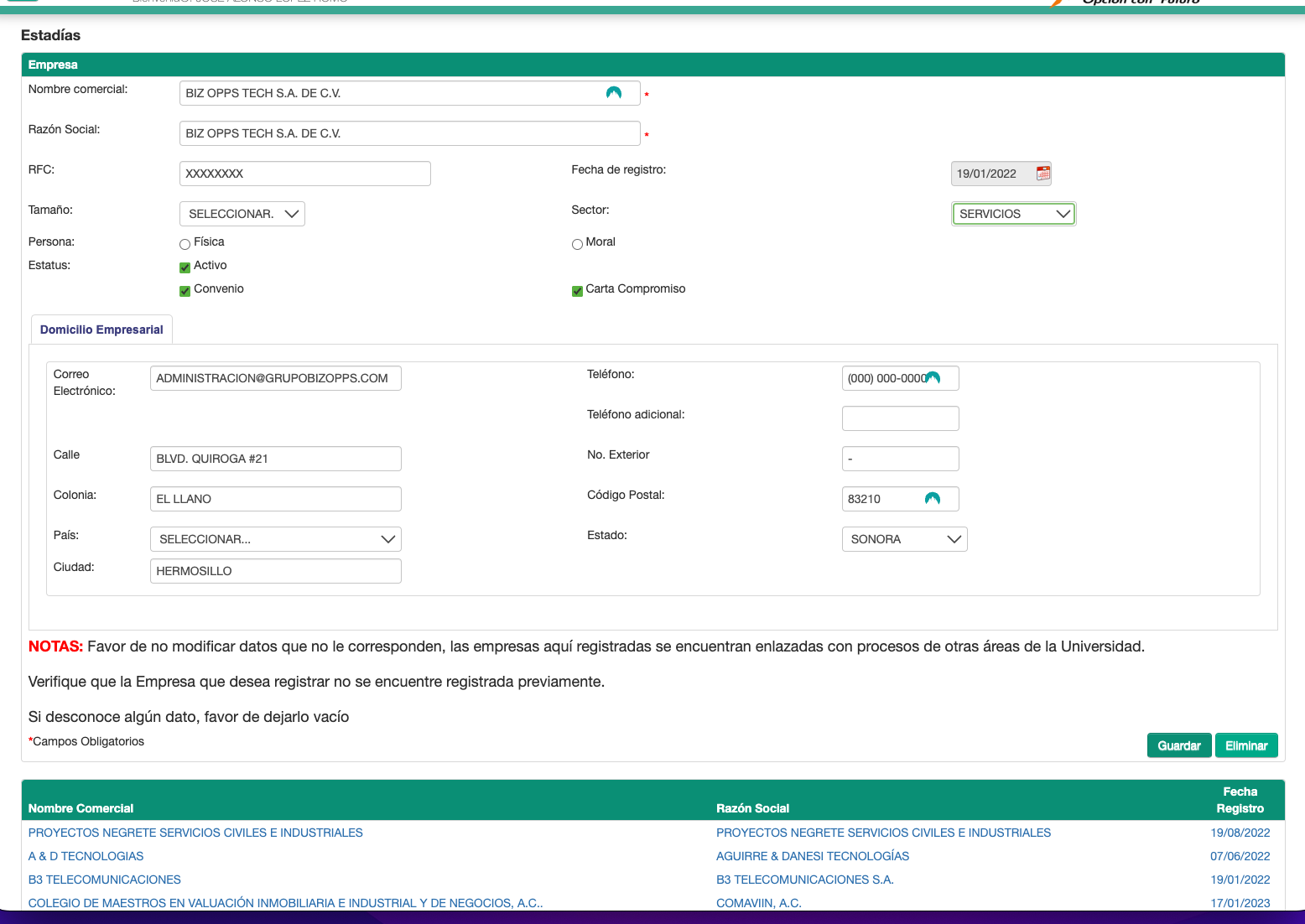1305x924 pixels.
Task: Click the Eliminar button
Action: point(1245,745)
